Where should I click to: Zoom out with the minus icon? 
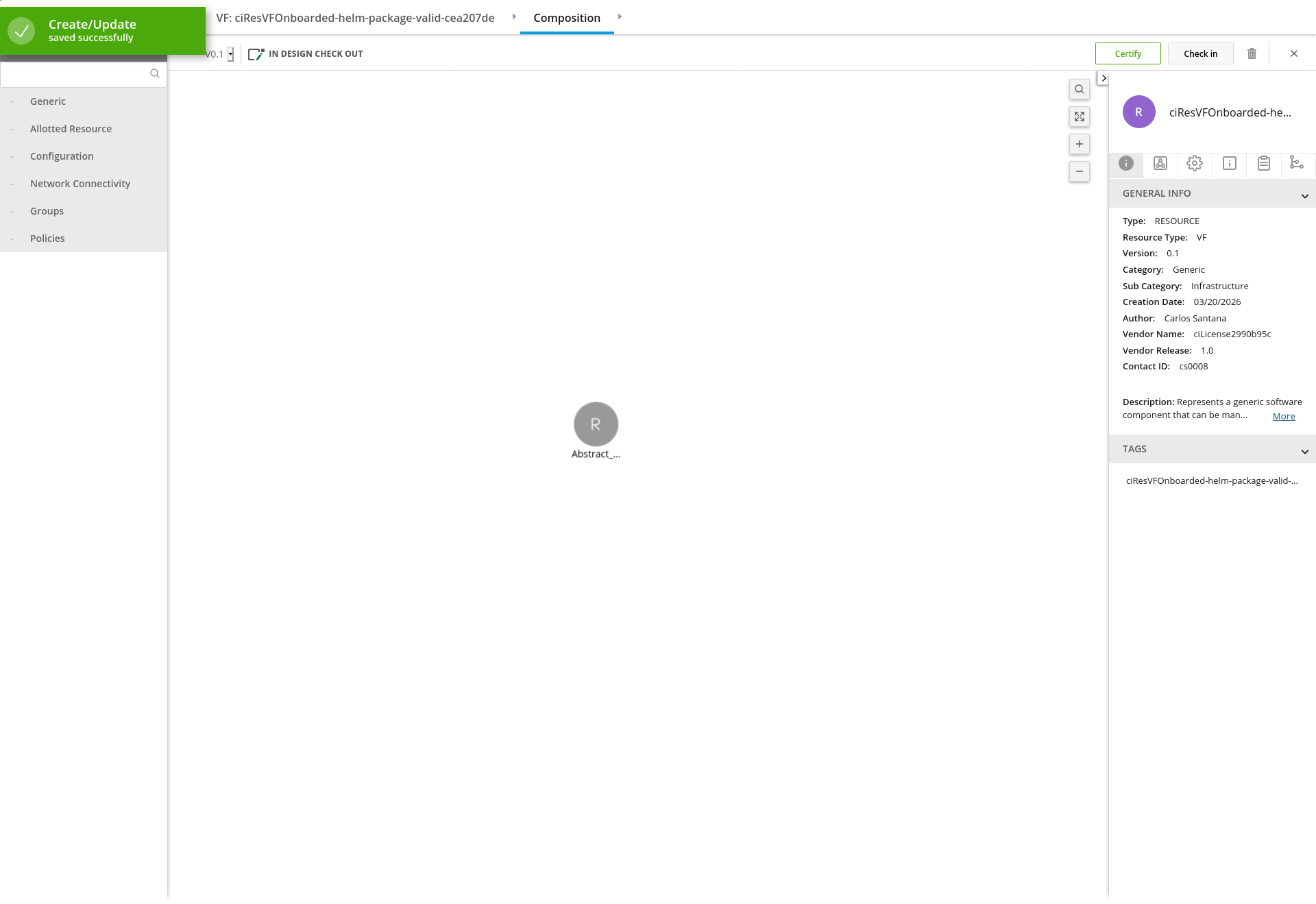tap(1080, 171)
